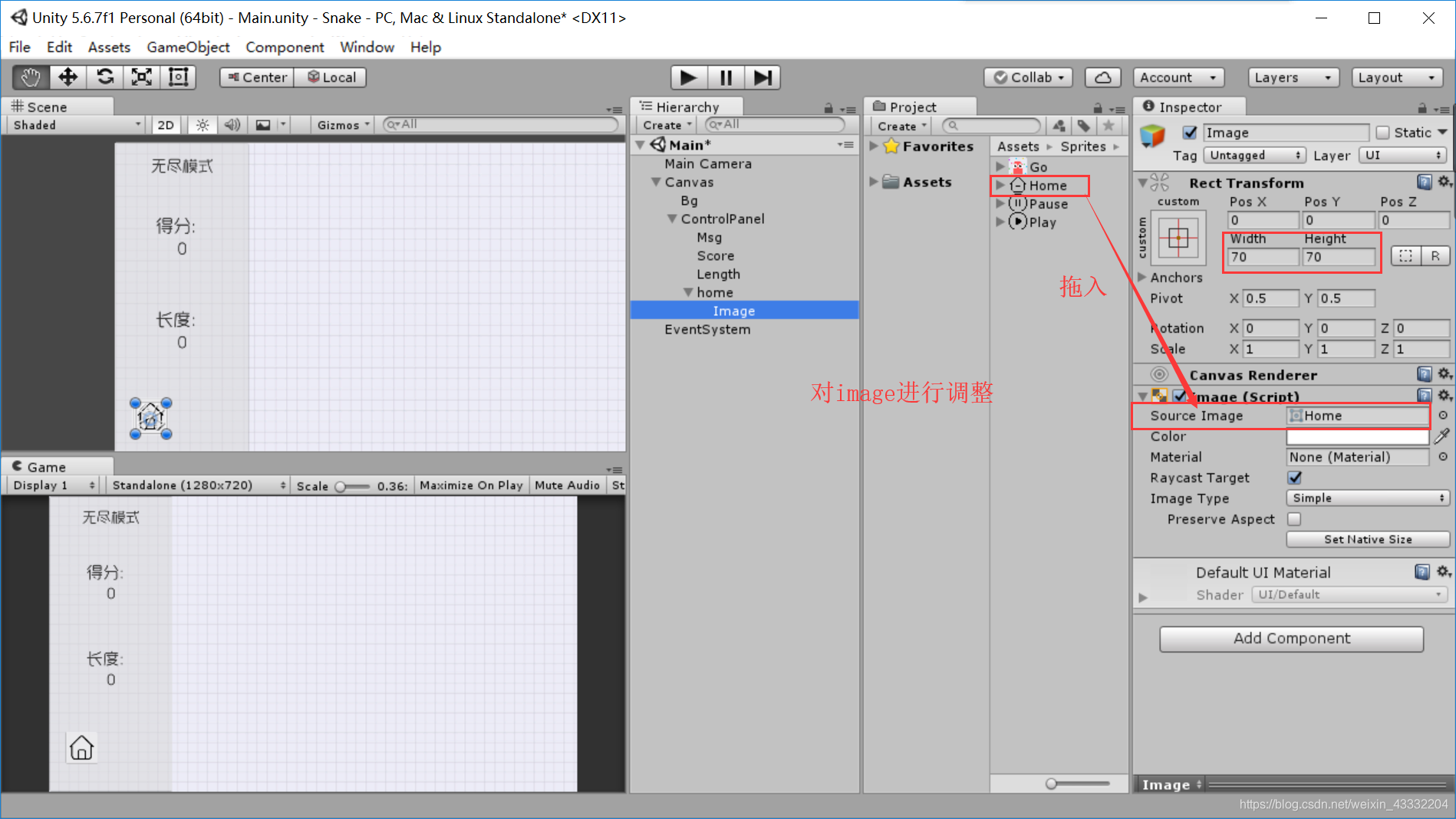This screenshot has width=1456, height=819.
Task: Pick color with eyedropper icon
Action: (x=1442, y=436)
